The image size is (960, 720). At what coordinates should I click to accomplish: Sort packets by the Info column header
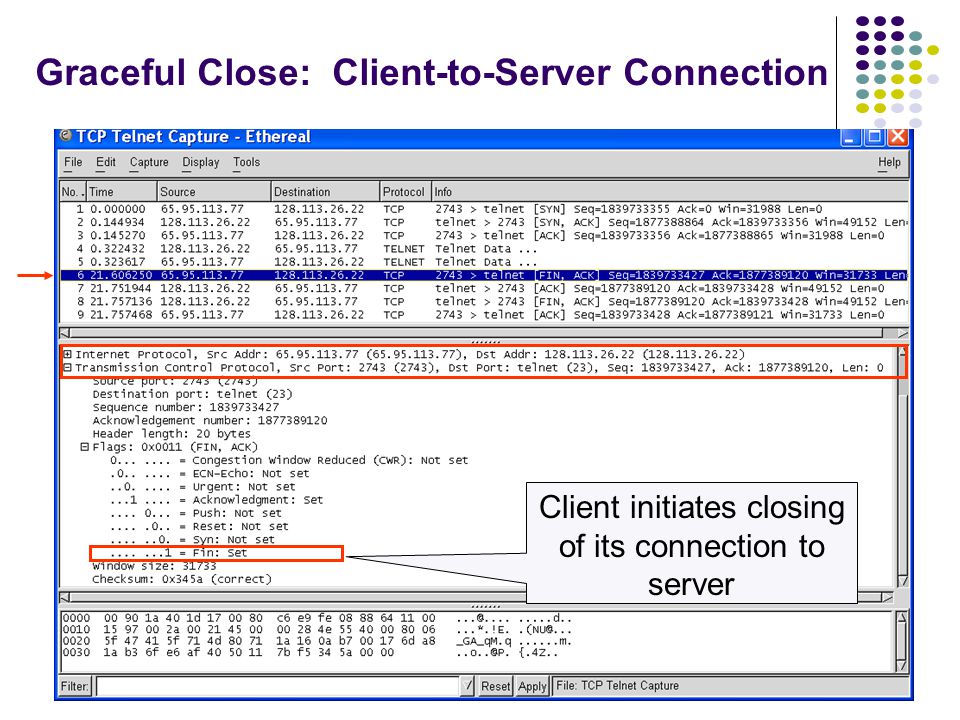(x=669, y=192)
